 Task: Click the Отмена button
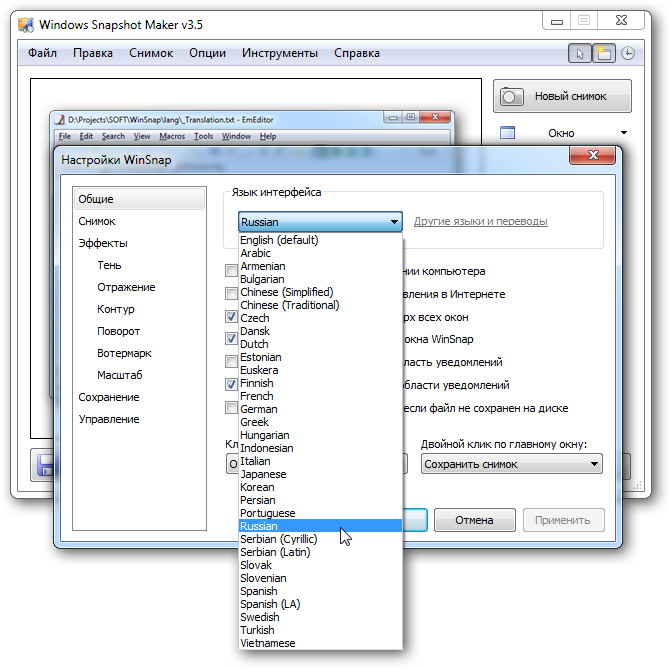[x=474, y=520]
